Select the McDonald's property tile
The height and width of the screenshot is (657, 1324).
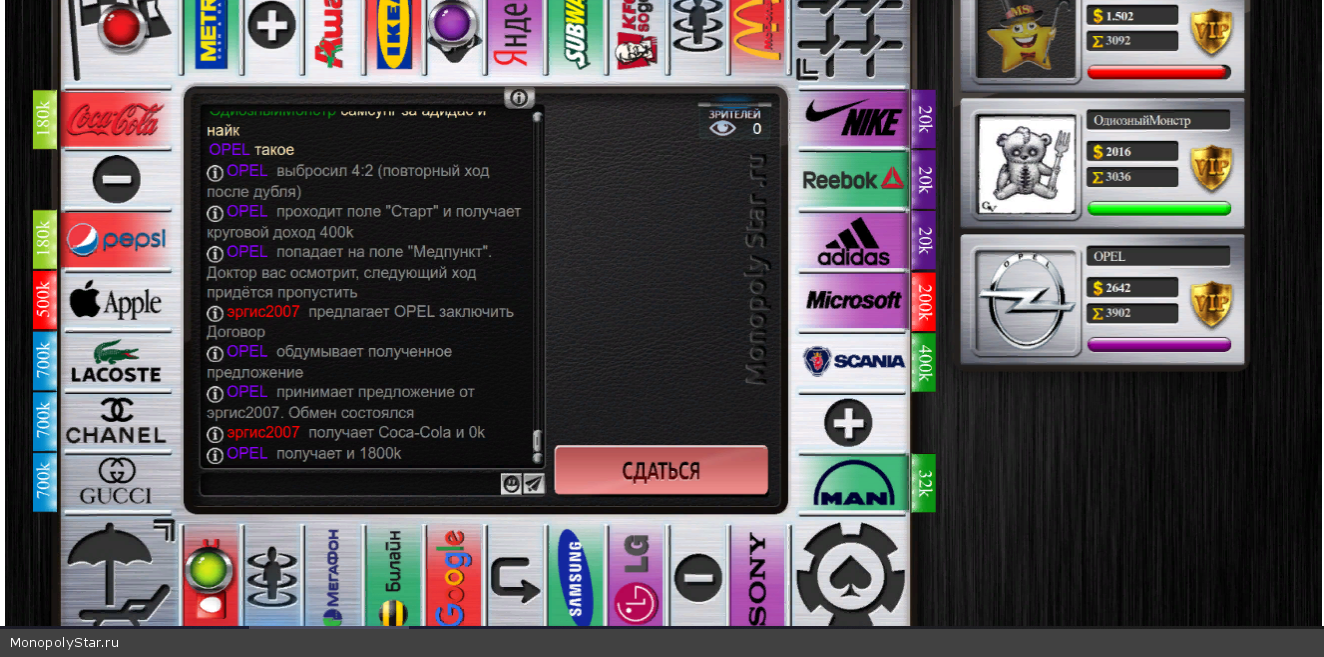758,36
